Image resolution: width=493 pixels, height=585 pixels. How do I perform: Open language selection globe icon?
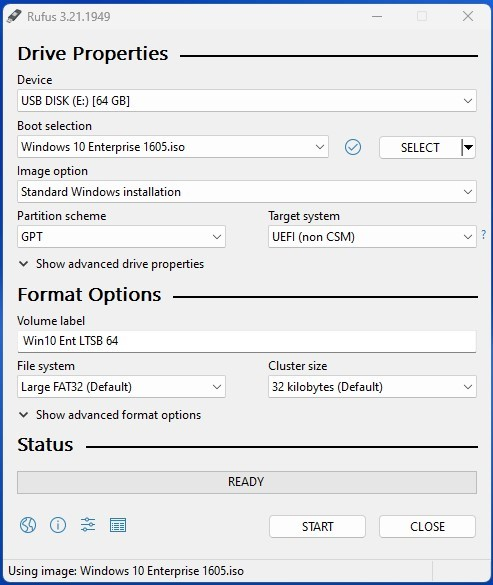tap(28, 525)
